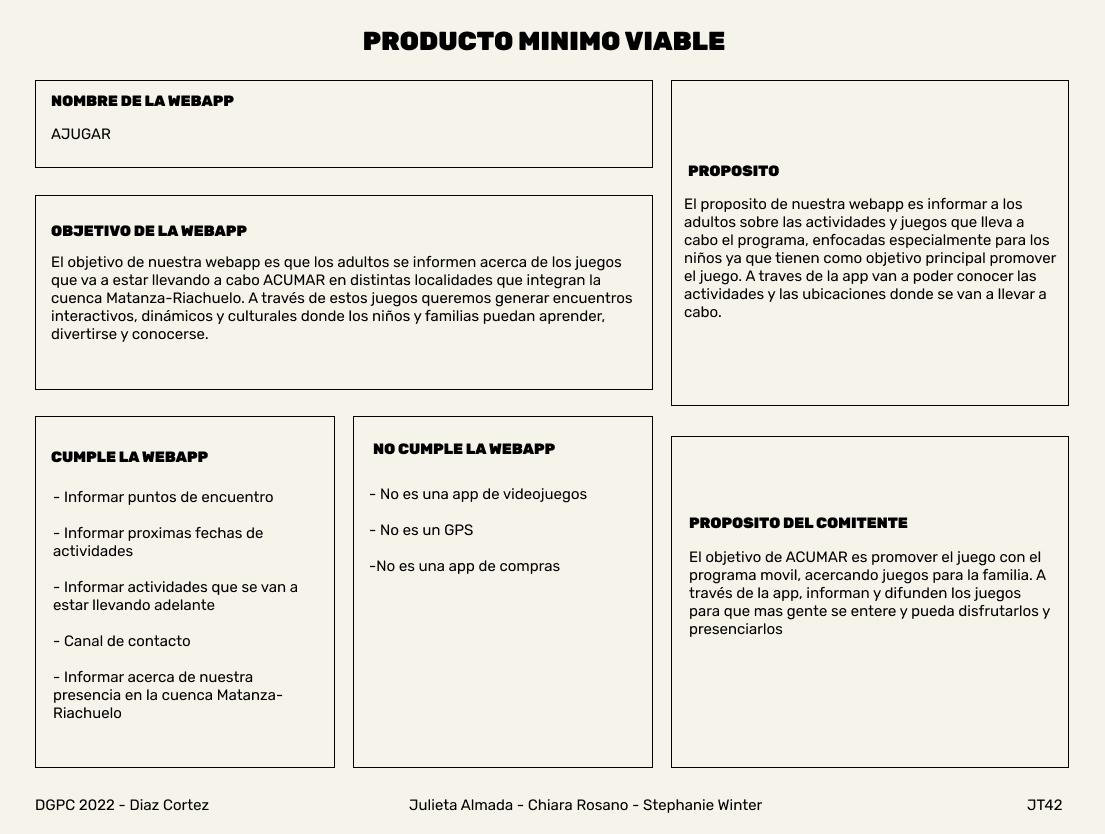Select the CUMPLE LA WEBAPP heading
This screenshot has height=834, width=1105.
coord(129,457)
